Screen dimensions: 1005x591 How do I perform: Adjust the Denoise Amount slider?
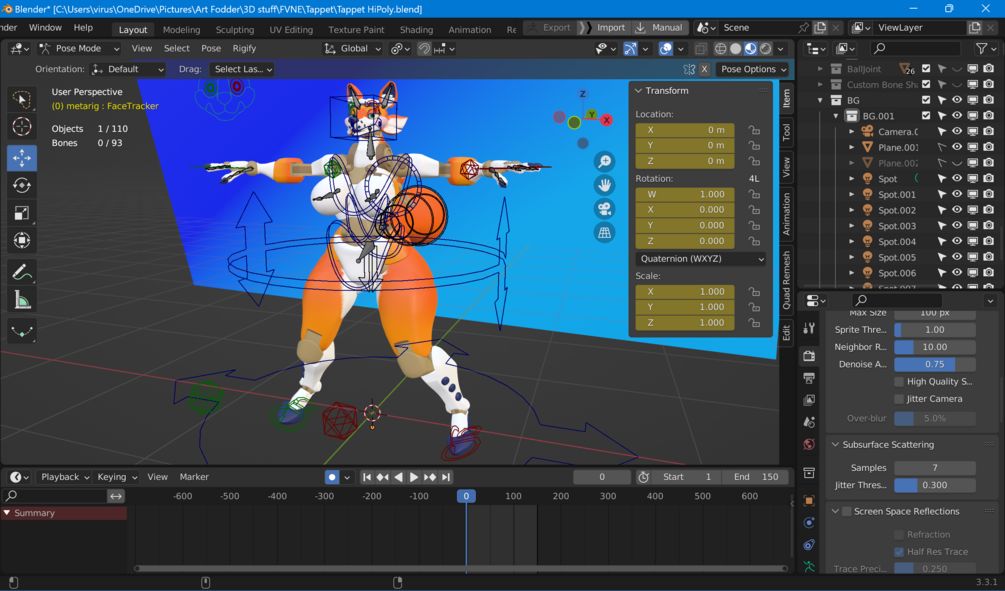[934, 364]
